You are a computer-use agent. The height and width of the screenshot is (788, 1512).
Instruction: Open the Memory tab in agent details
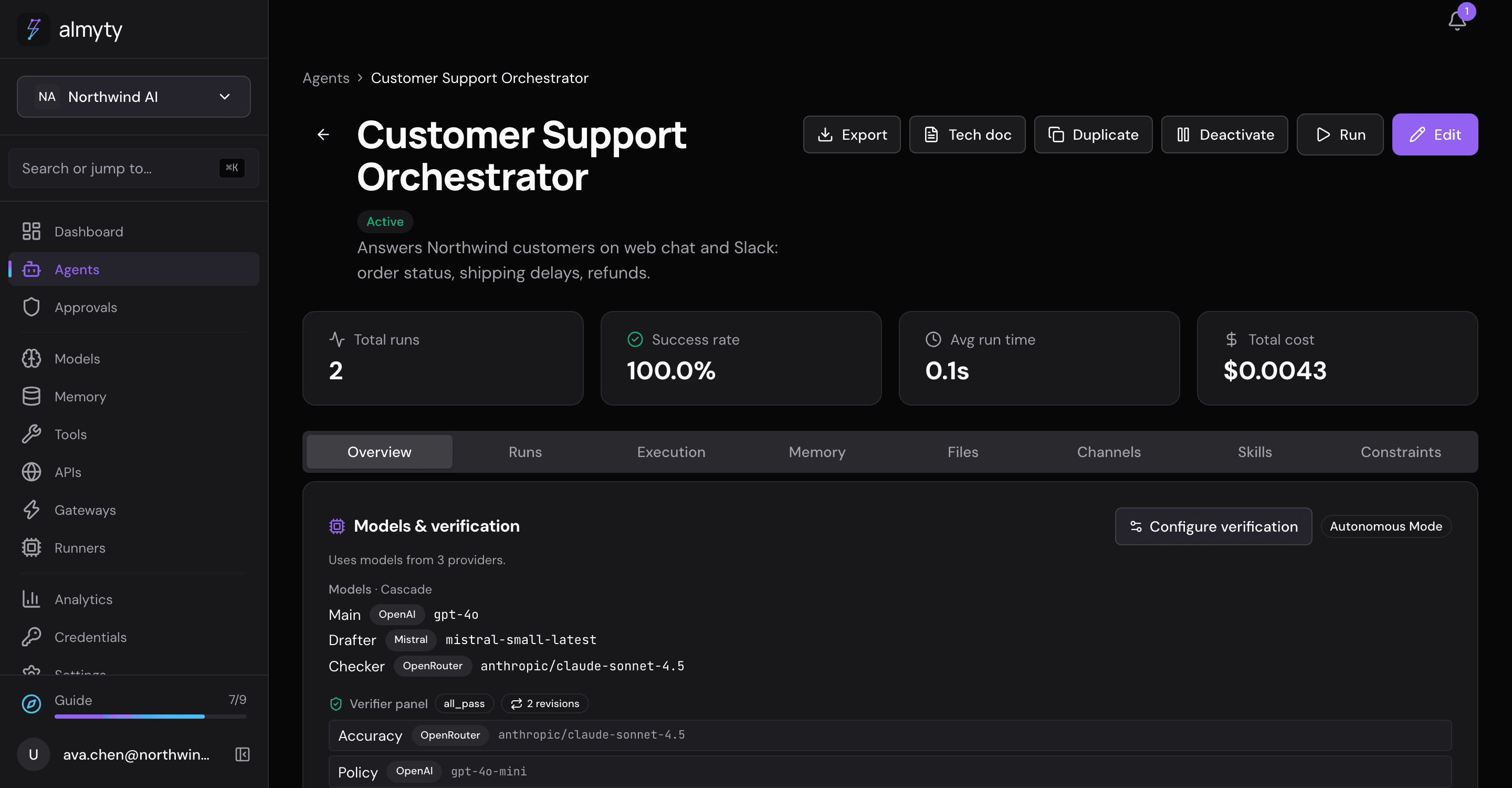point(817,452)
